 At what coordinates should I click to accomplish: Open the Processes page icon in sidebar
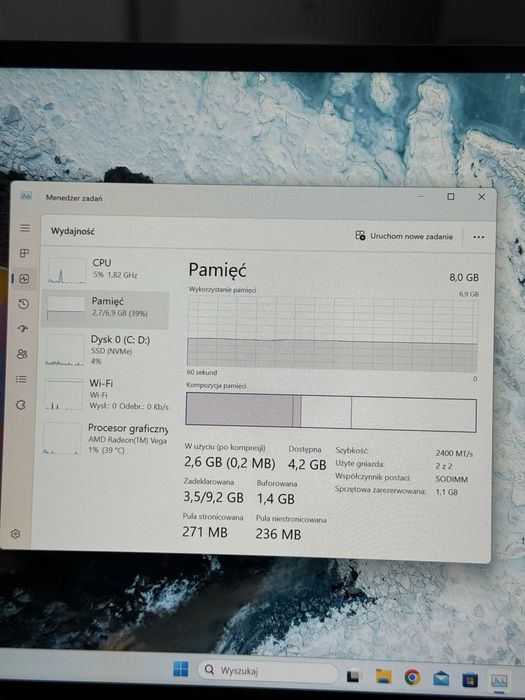25,254
